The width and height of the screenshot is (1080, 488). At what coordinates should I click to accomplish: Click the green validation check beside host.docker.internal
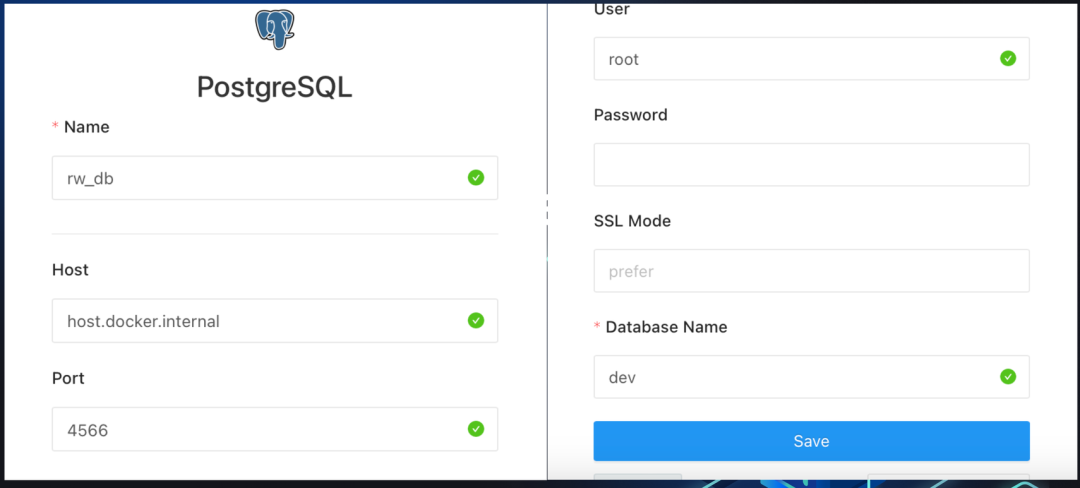pyautogui.click(x=476, y=321)
